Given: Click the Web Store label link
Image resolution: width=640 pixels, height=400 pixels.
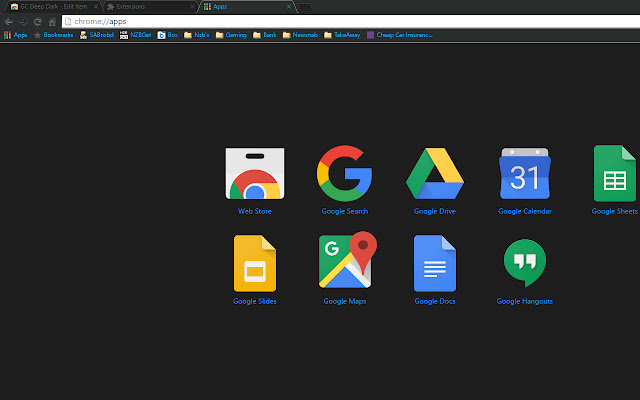Looking at the screenshot, I should 255,211.
